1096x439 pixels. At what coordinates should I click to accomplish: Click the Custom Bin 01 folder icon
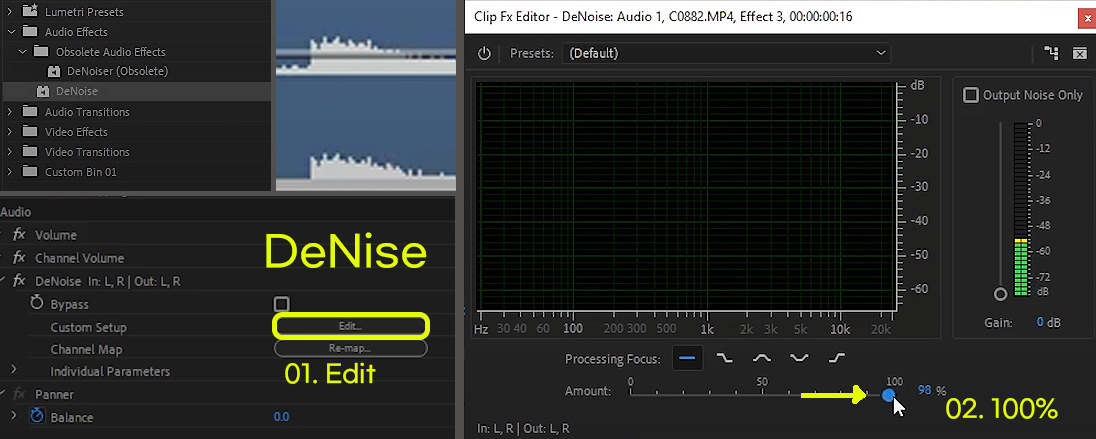tap(29, 172)
